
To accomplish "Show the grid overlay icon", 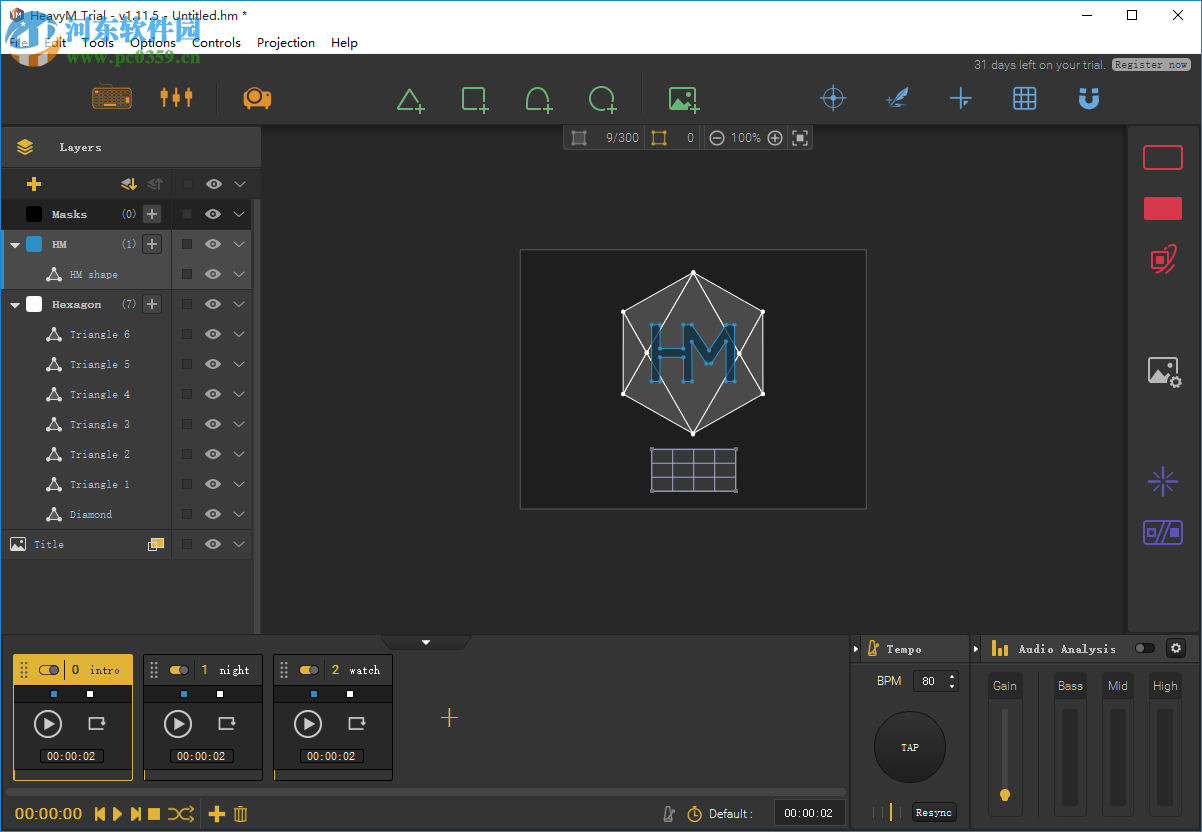I will click(1024, 98).
